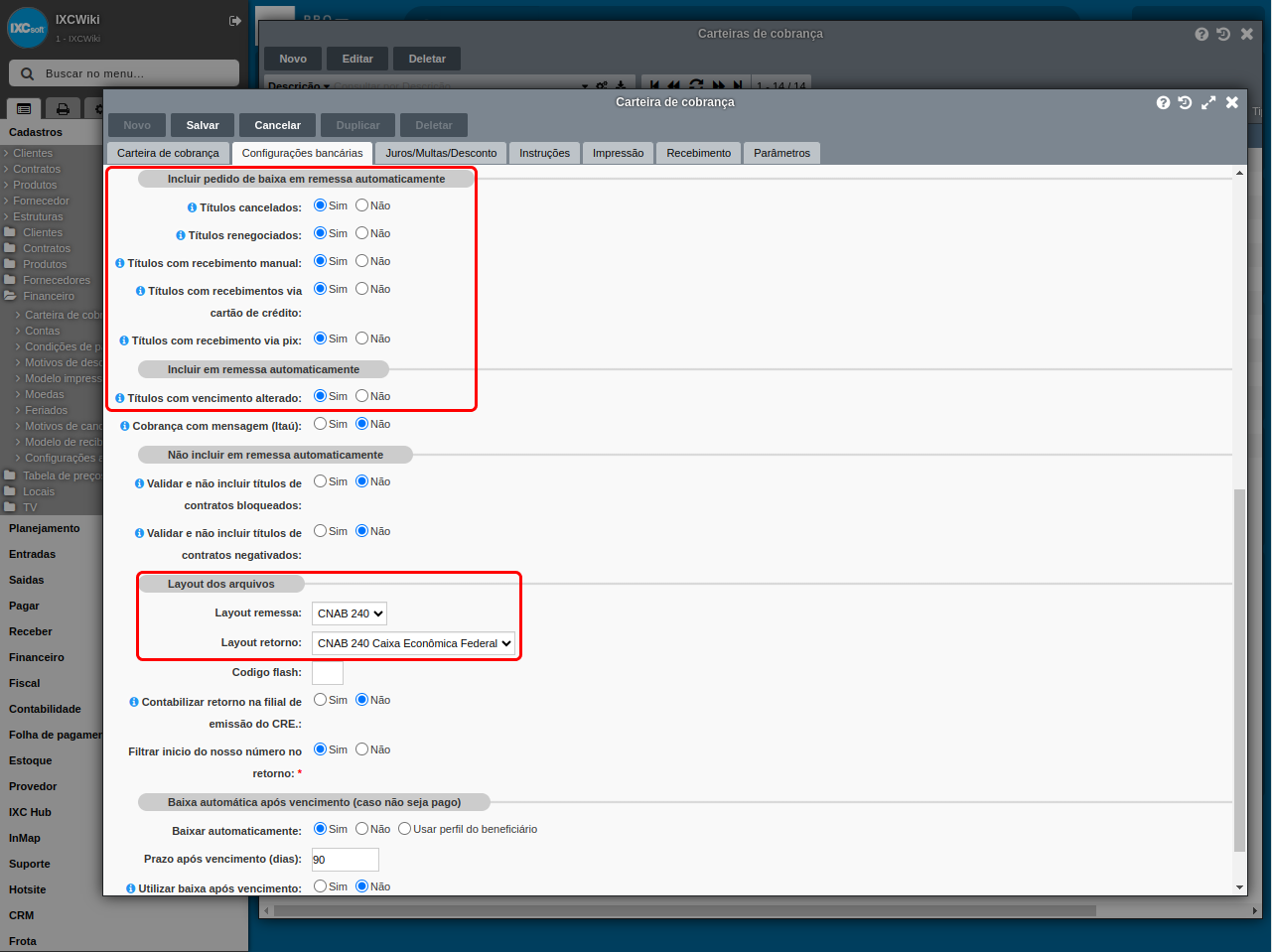Select the list view sidebar tab icon

(24, 108)
